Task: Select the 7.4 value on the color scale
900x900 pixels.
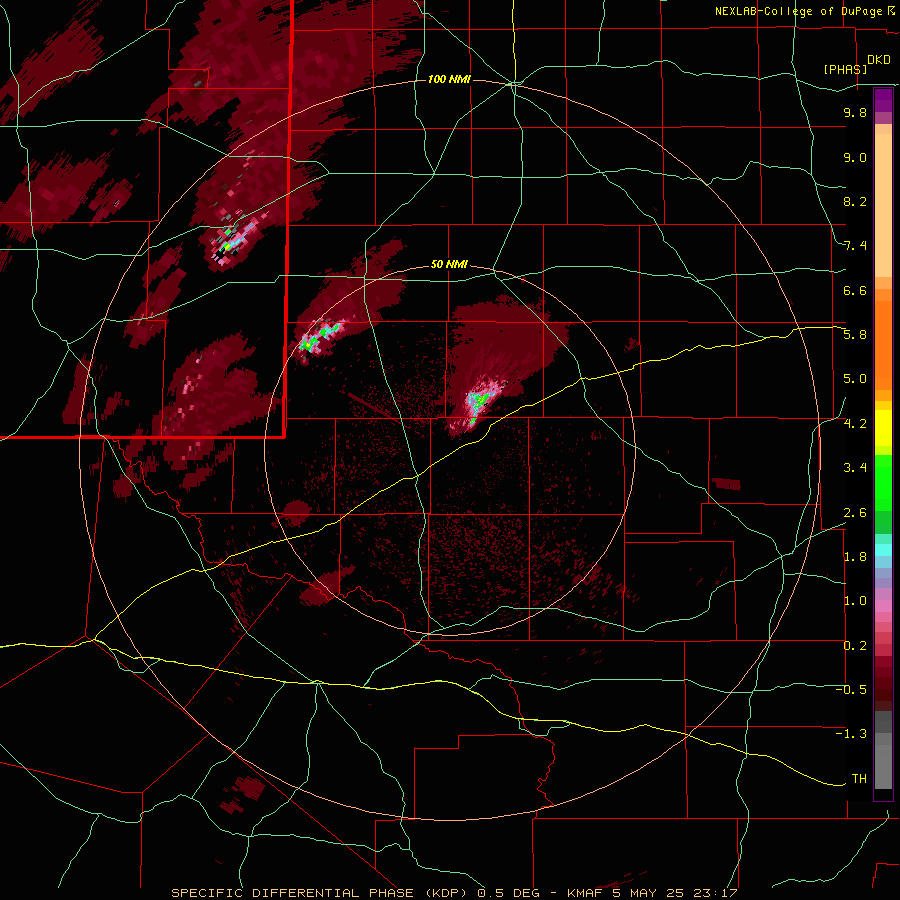Action: point(855,246)
